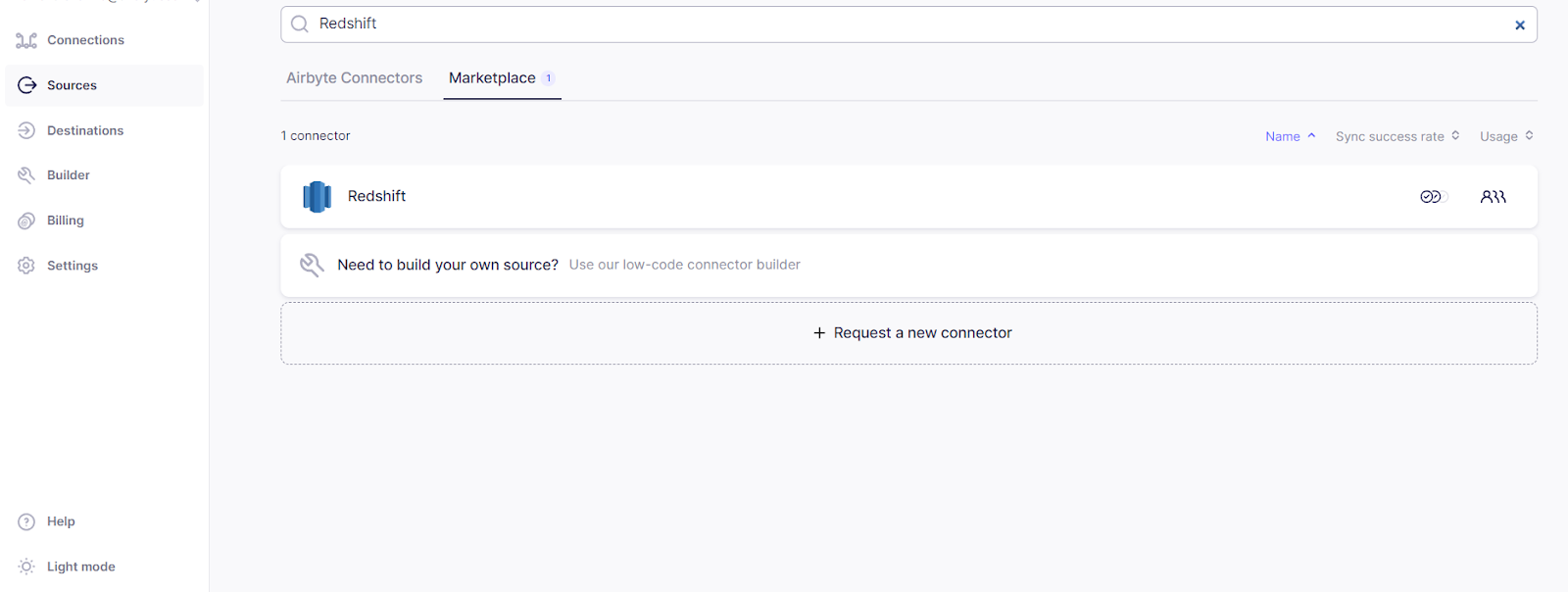Viewport: 1568px width, 592px height.
Task: Open the Builder wrench icon
Action: pyautogui.click(x=26, y=175)
